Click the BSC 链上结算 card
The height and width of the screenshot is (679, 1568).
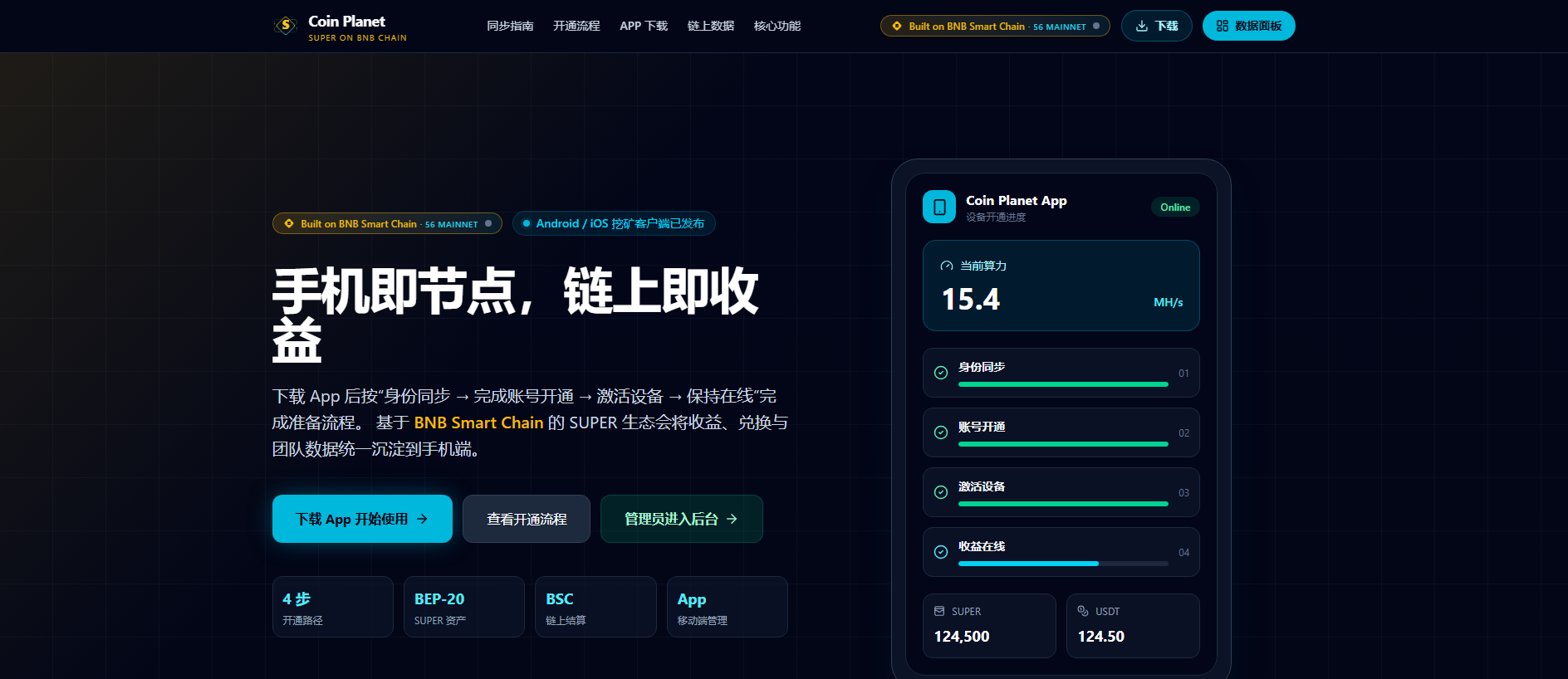coord(595,607)
